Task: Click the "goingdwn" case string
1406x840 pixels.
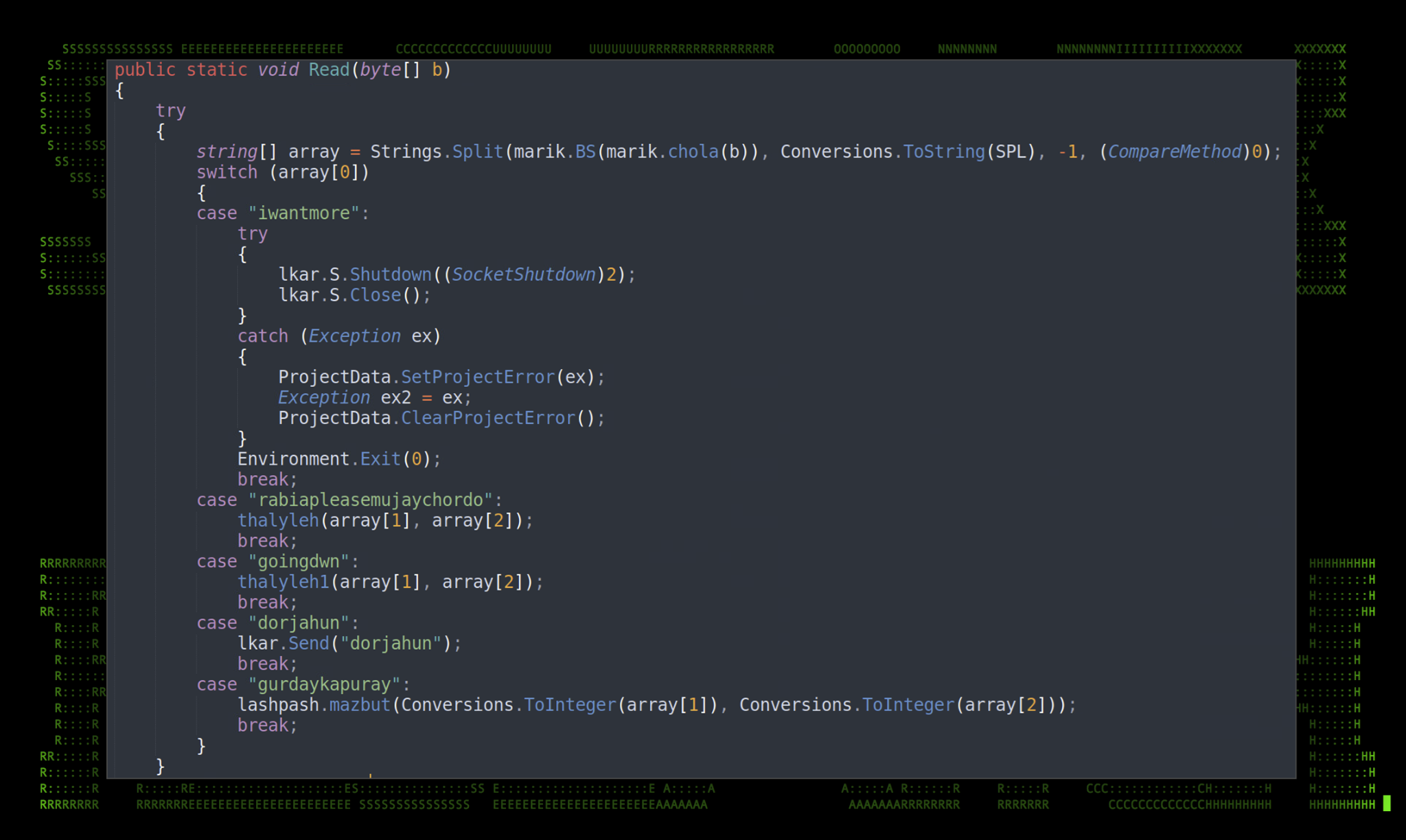Action: (x=299, y=562)
